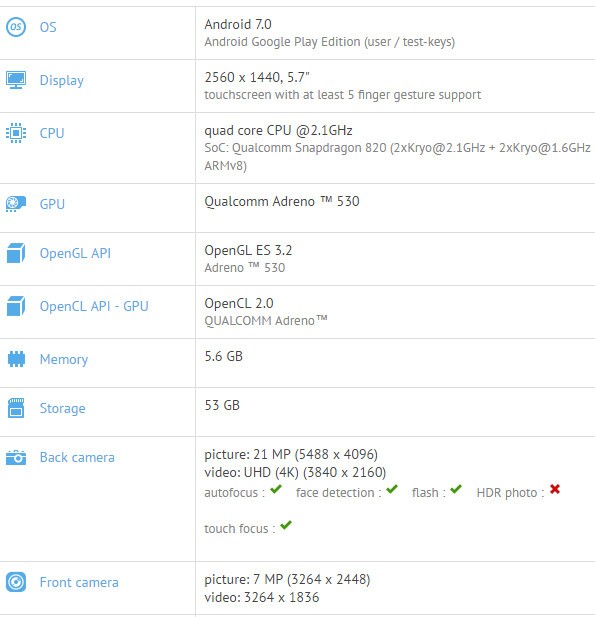This screenshot has height=617, width=595.
Task: Click the HDR photo red cross
Action: [555, 489]
